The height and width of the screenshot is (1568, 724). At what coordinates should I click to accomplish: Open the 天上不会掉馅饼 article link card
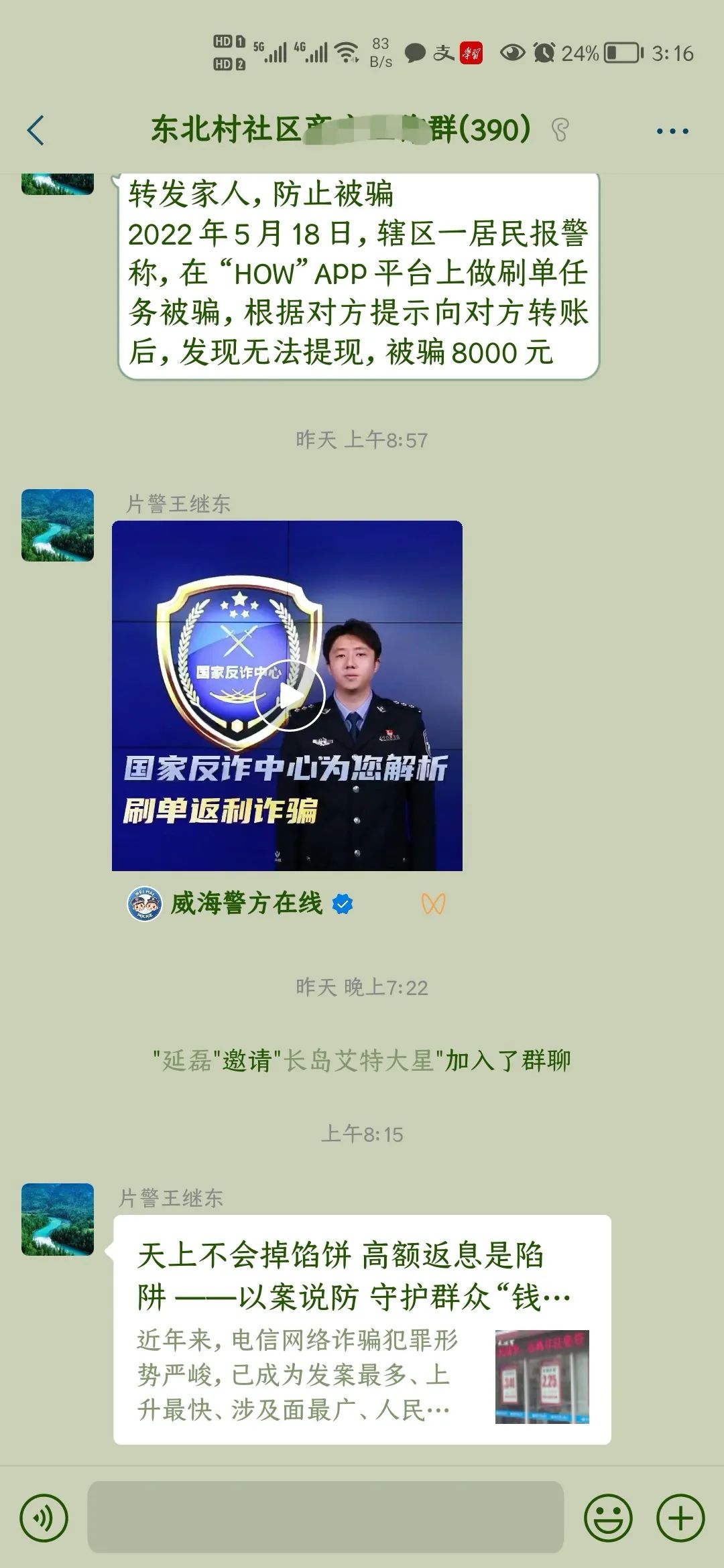point(362,1329)
